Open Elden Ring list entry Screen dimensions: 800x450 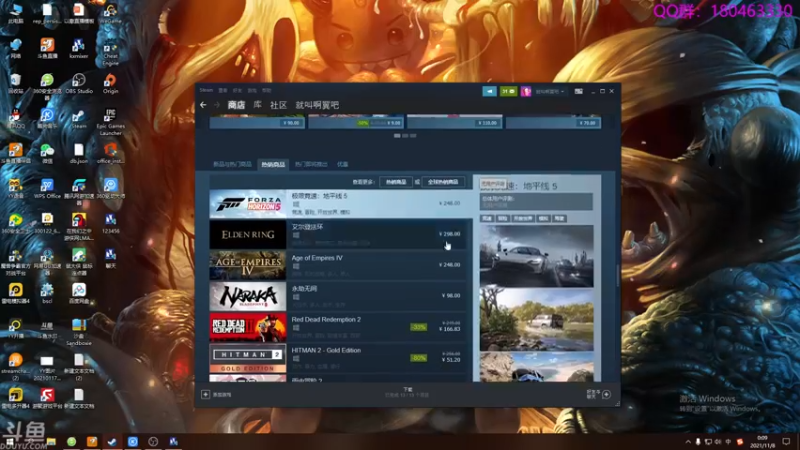pyautogui.click(x=340, y=235)
